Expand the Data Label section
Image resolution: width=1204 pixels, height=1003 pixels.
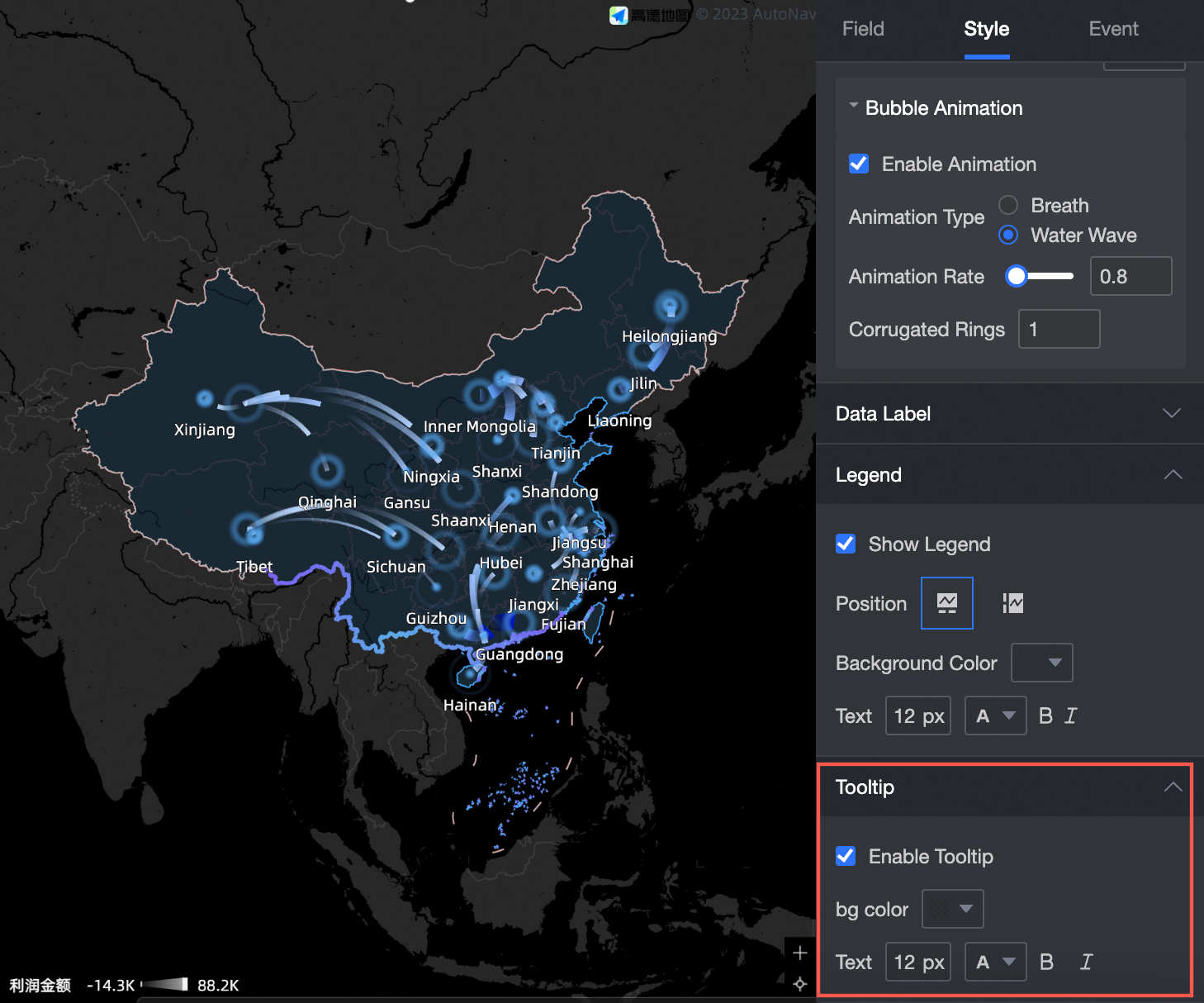[x=1172, y=413]
